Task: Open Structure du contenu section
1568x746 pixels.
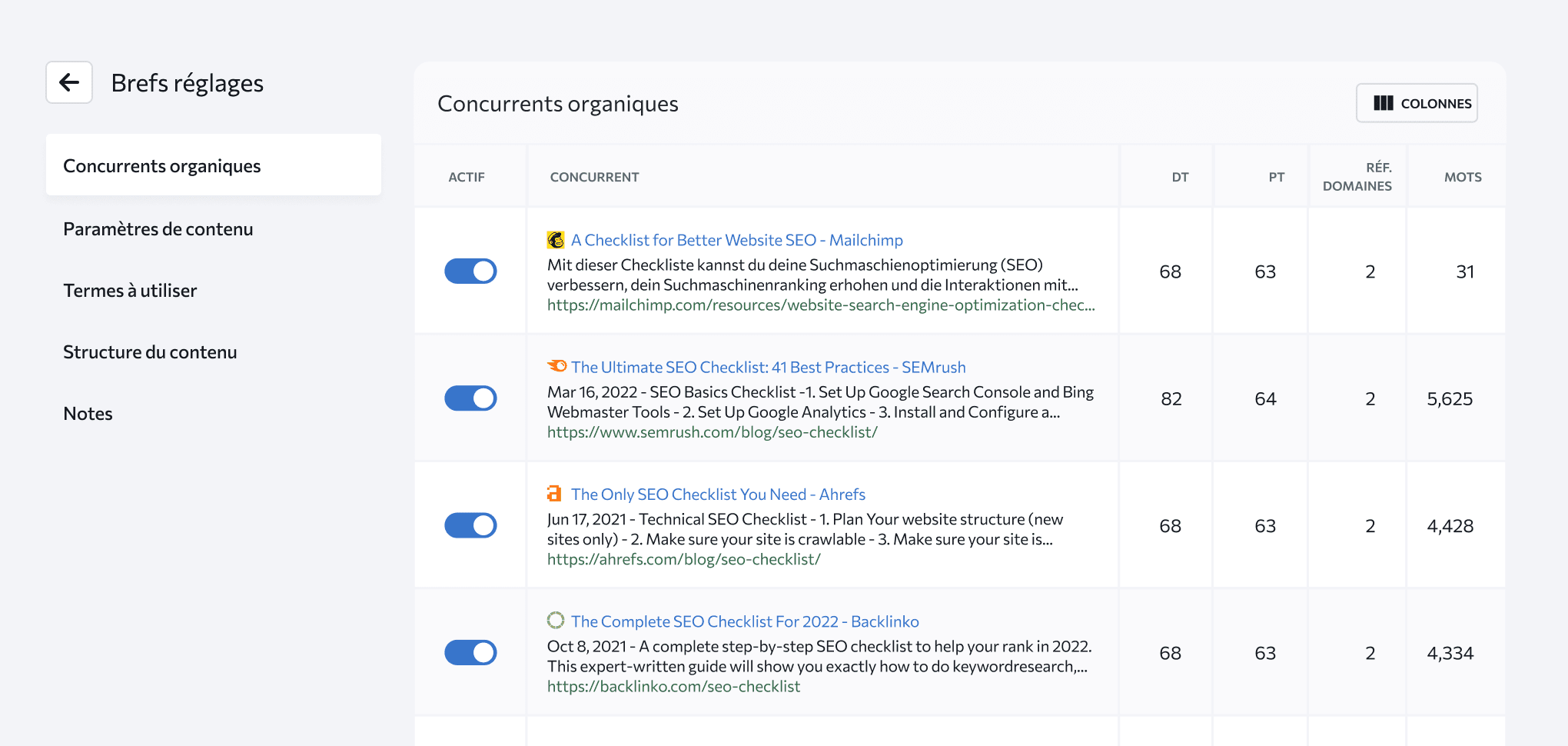Action: [x=150, y=352]
